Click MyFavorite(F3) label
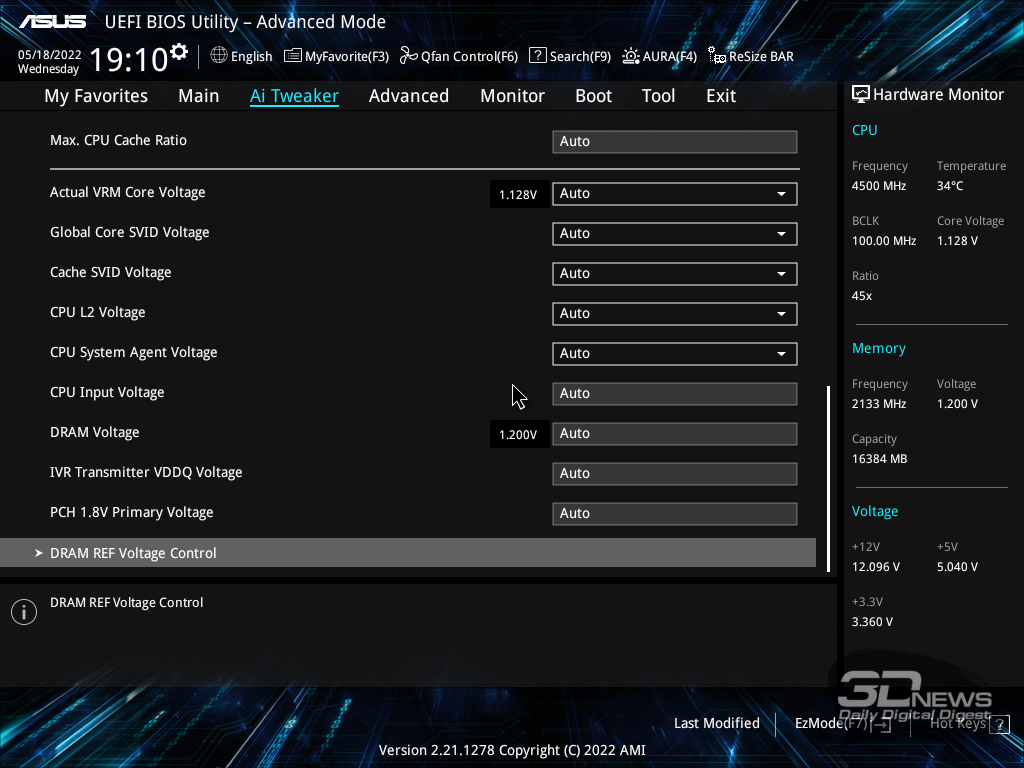This screenshot has height=768, width=1024. (x=347, y=56)
